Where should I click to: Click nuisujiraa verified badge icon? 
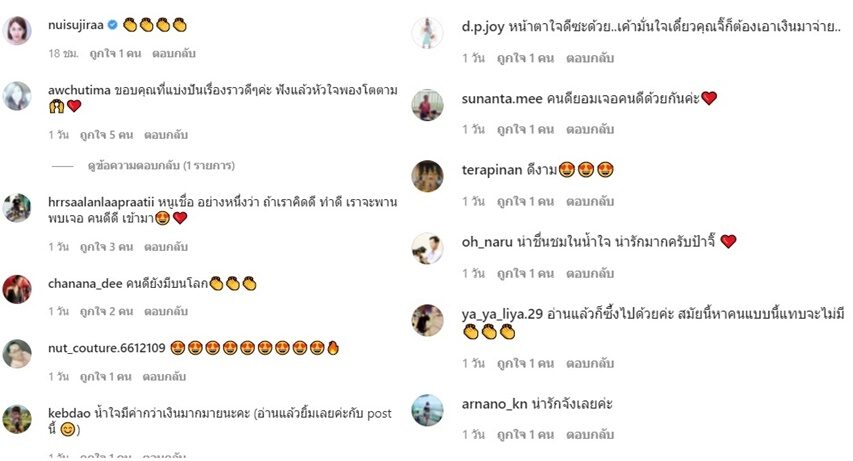click(113, 25)
